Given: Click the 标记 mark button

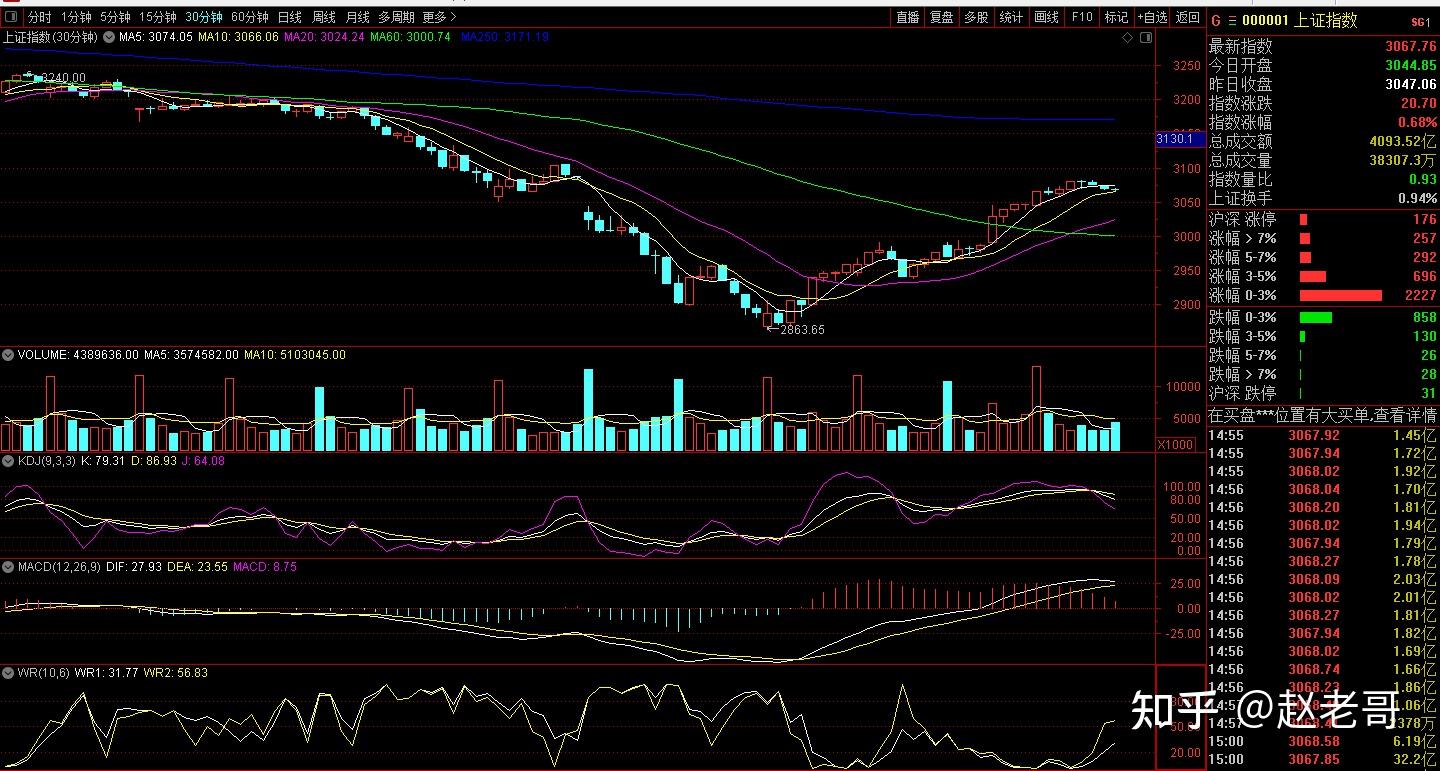Looking at the screenshot, I should coord(1116,17).
